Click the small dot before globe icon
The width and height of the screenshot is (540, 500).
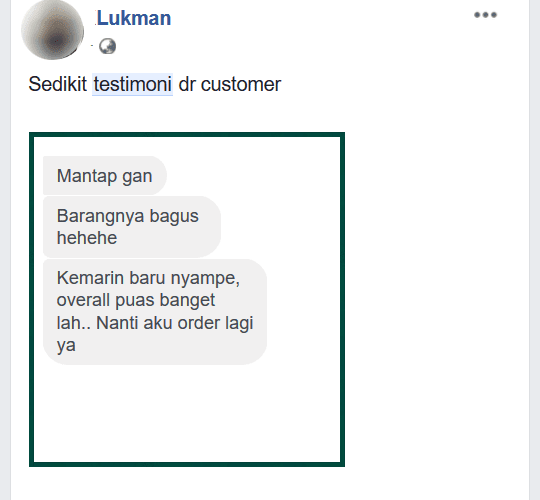(x=92, y=45)
